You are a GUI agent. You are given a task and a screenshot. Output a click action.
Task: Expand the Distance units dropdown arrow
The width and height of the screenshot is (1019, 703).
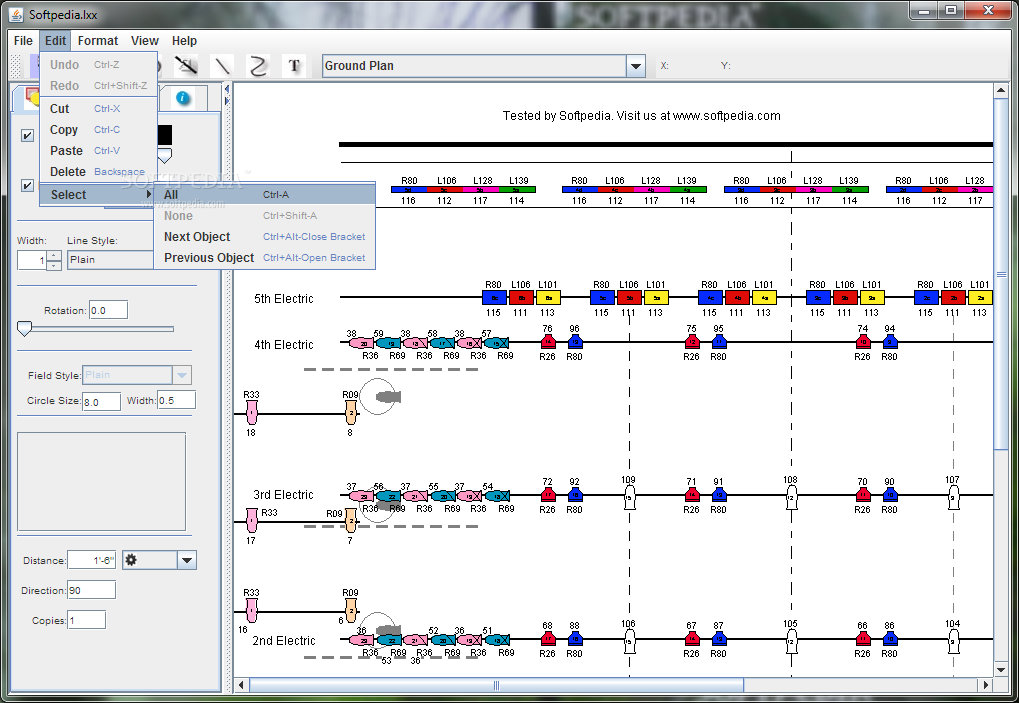tap(187, 560)
